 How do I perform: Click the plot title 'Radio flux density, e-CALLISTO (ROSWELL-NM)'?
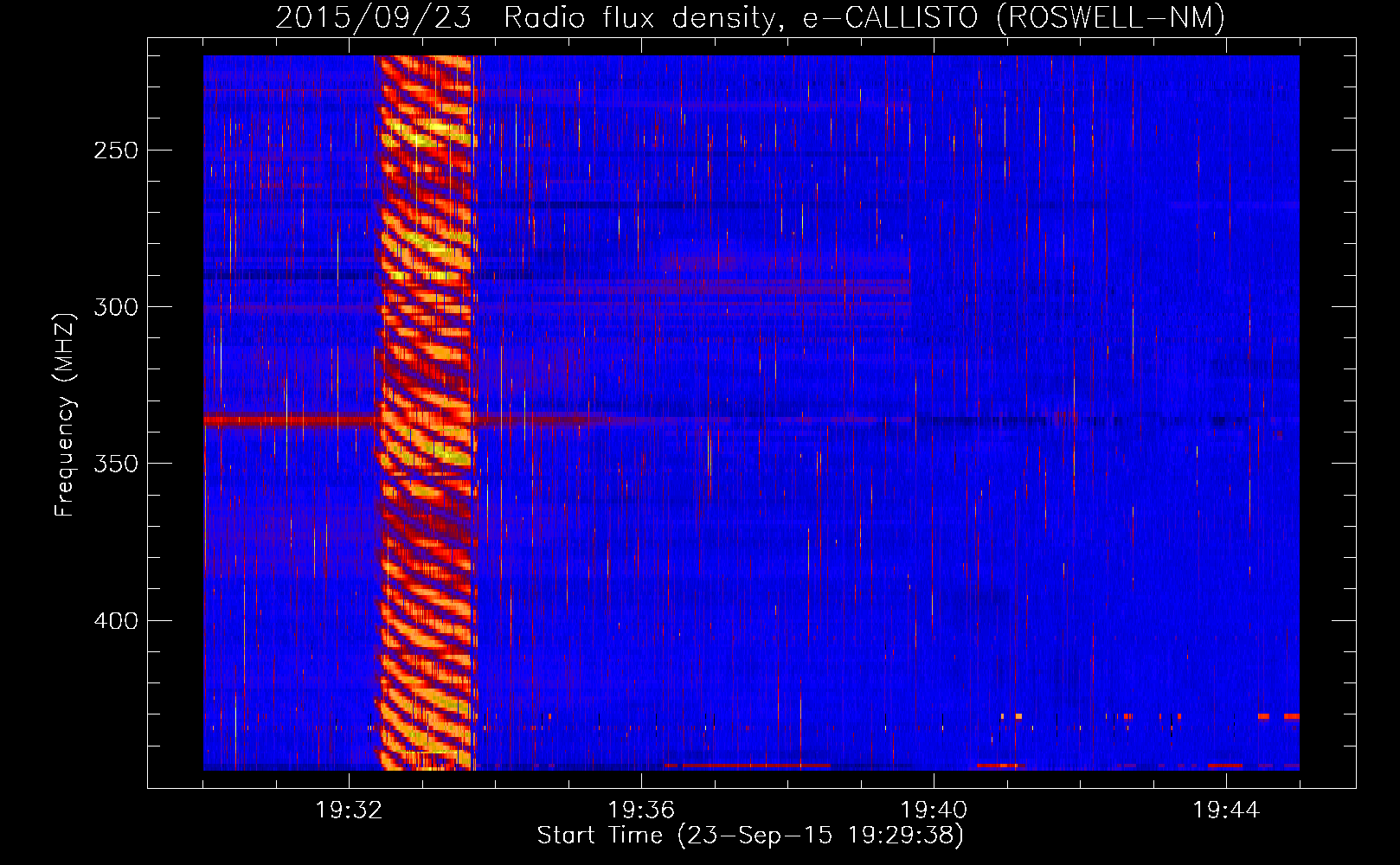(864, 18)
